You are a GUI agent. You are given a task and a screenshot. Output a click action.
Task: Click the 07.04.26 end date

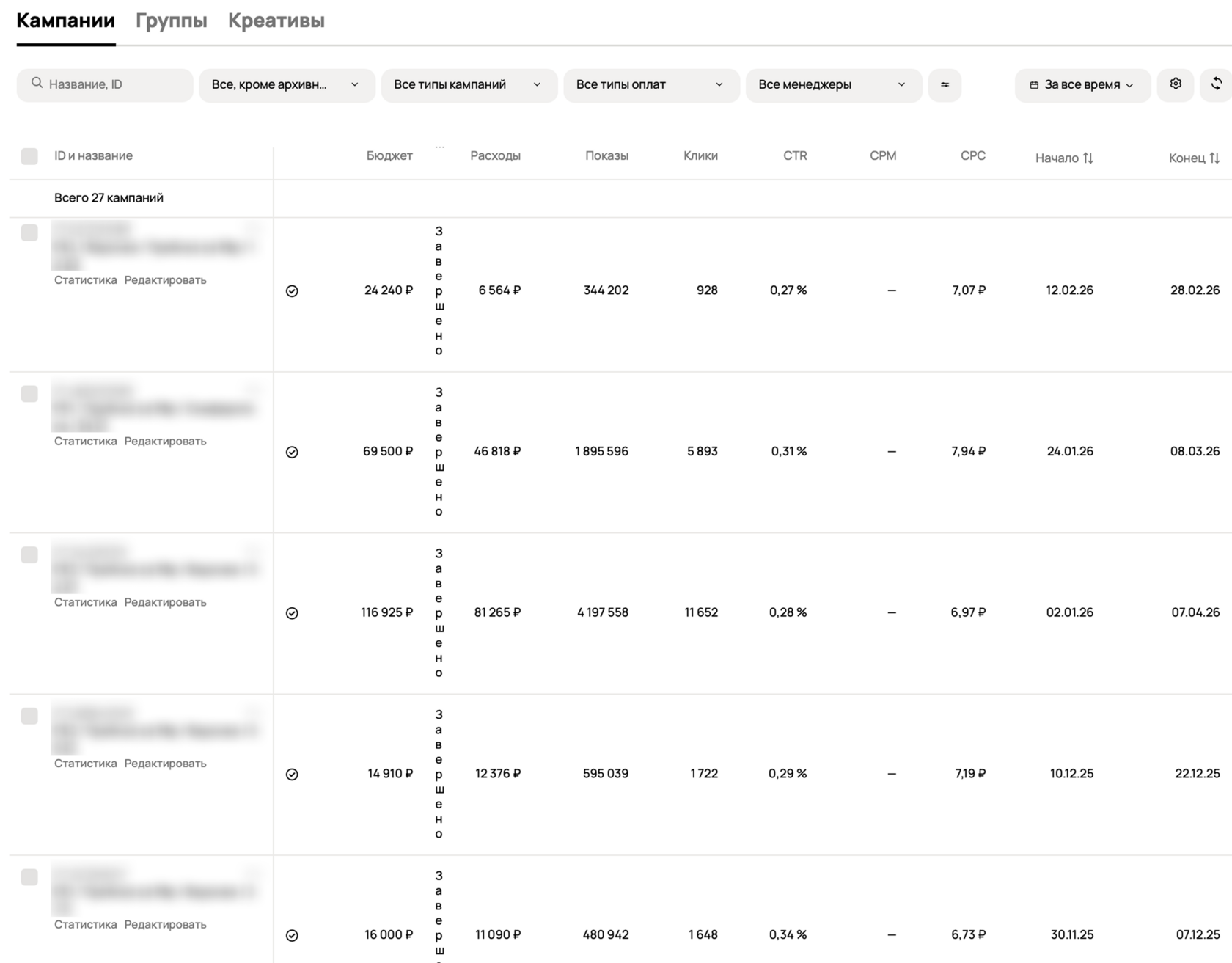click(1196, 613)
